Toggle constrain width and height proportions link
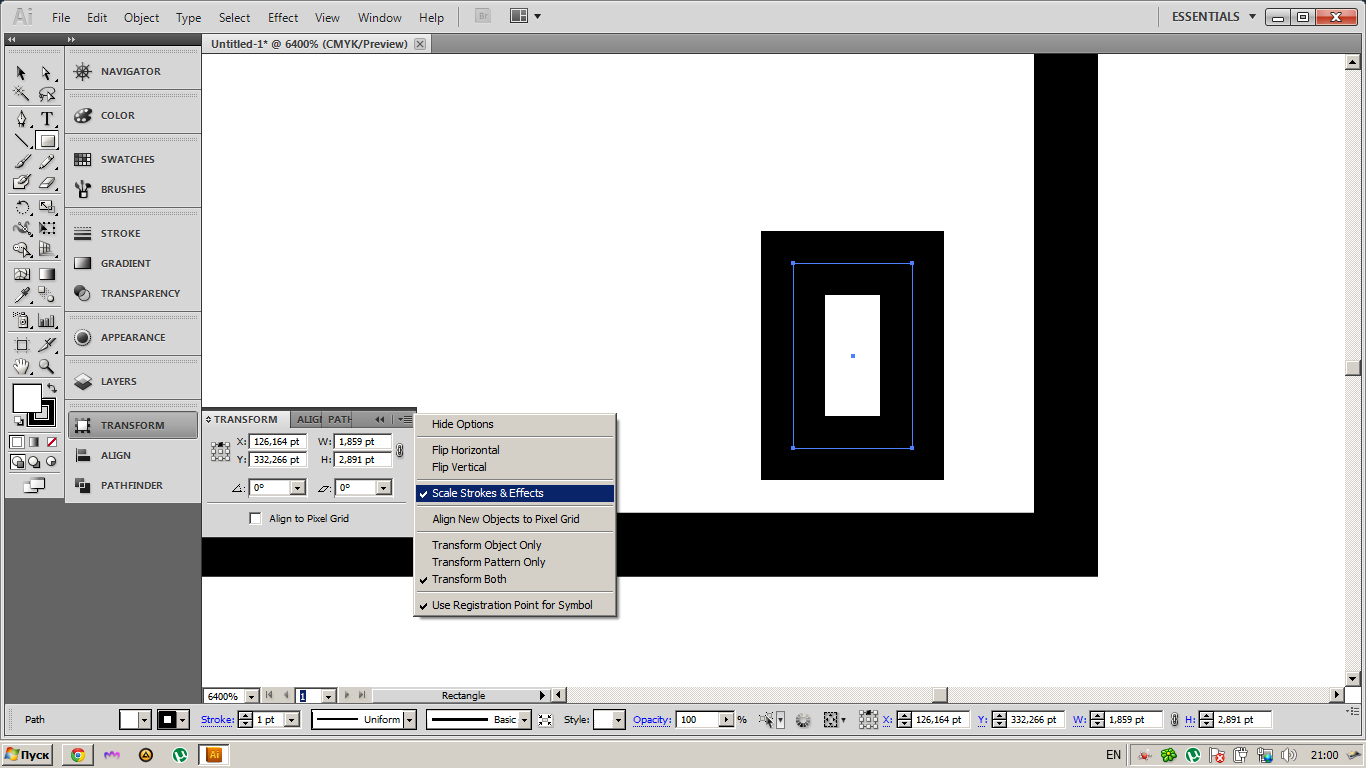This screenshot has height=768, width=1366. tap(400, 451)
